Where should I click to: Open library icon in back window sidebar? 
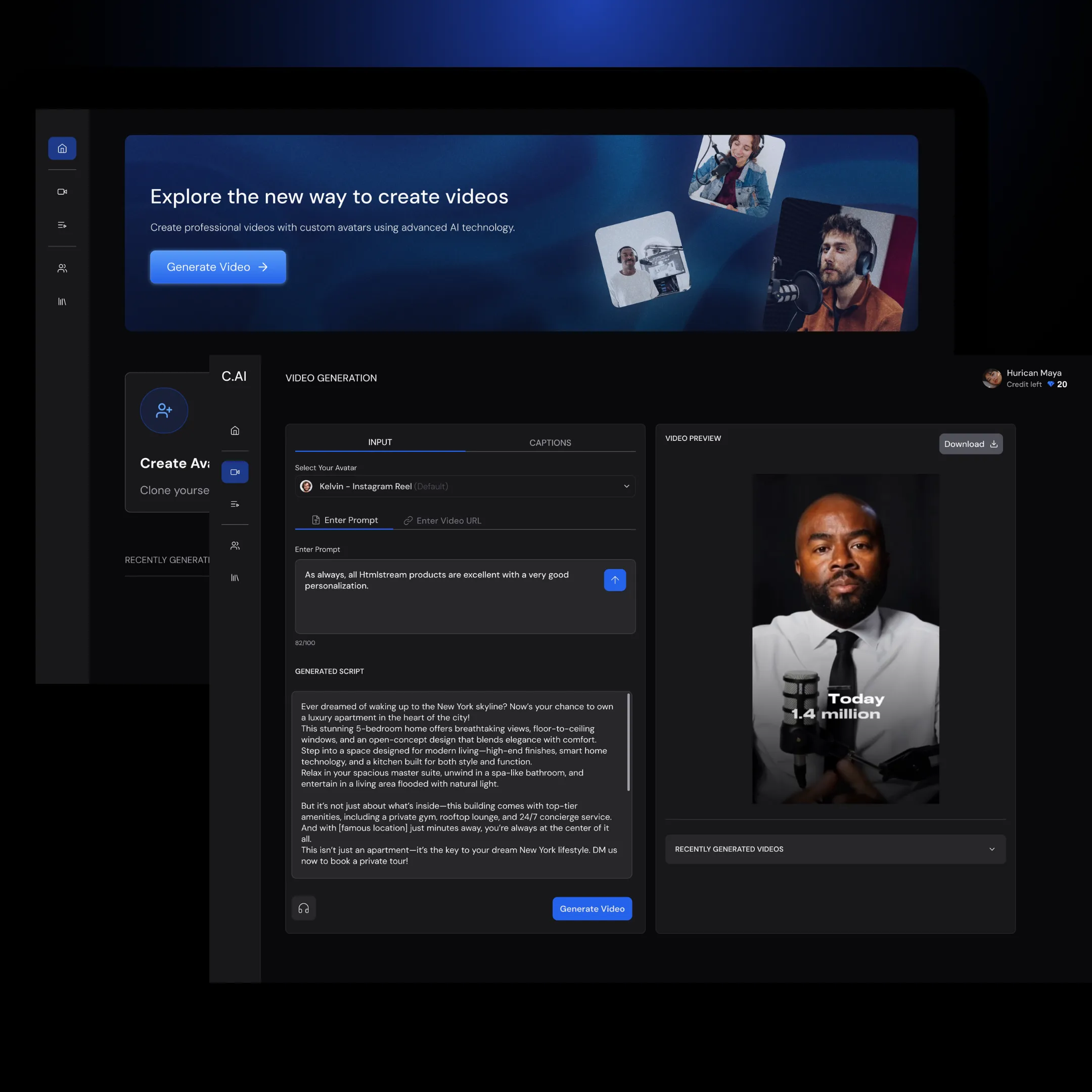[62, 302]
